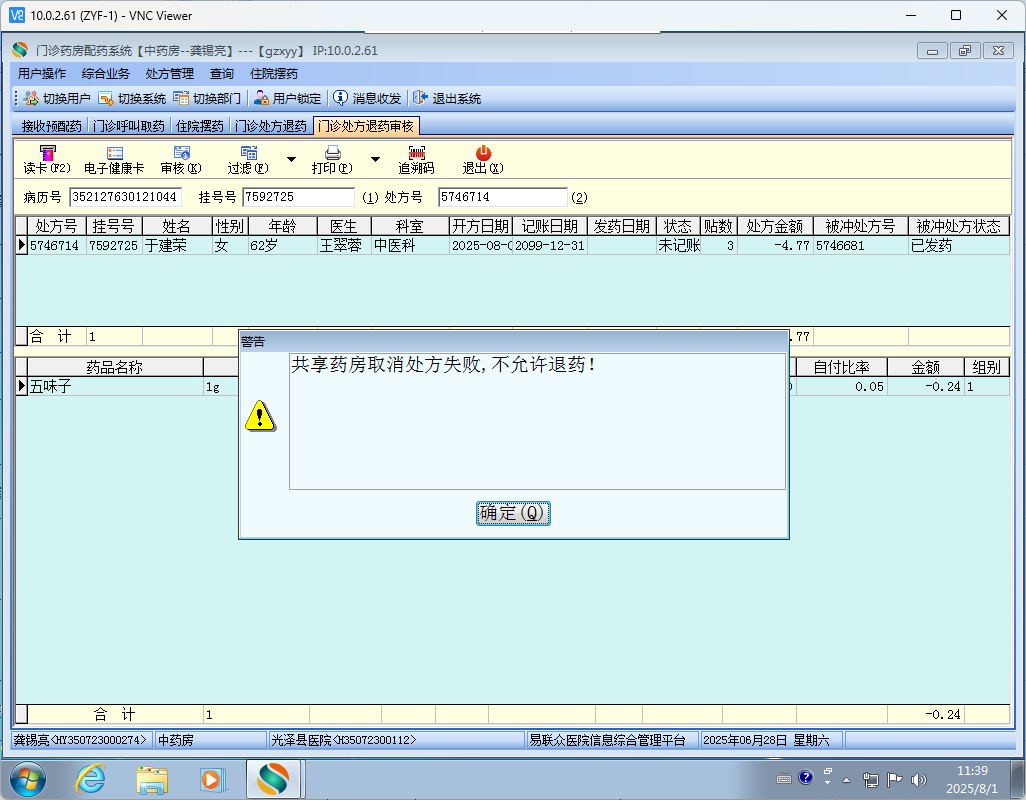Screen dimensions: 1026x800
Task: Open the 用户操作 menu
Action: tap(42, 73)
